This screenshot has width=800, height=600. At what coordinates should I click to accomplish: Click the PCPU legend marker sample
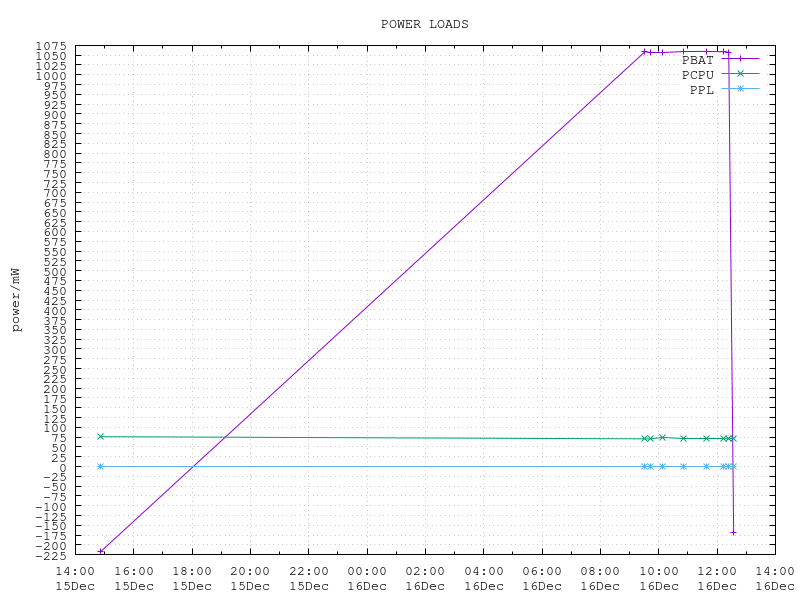[x=740, y=74]
